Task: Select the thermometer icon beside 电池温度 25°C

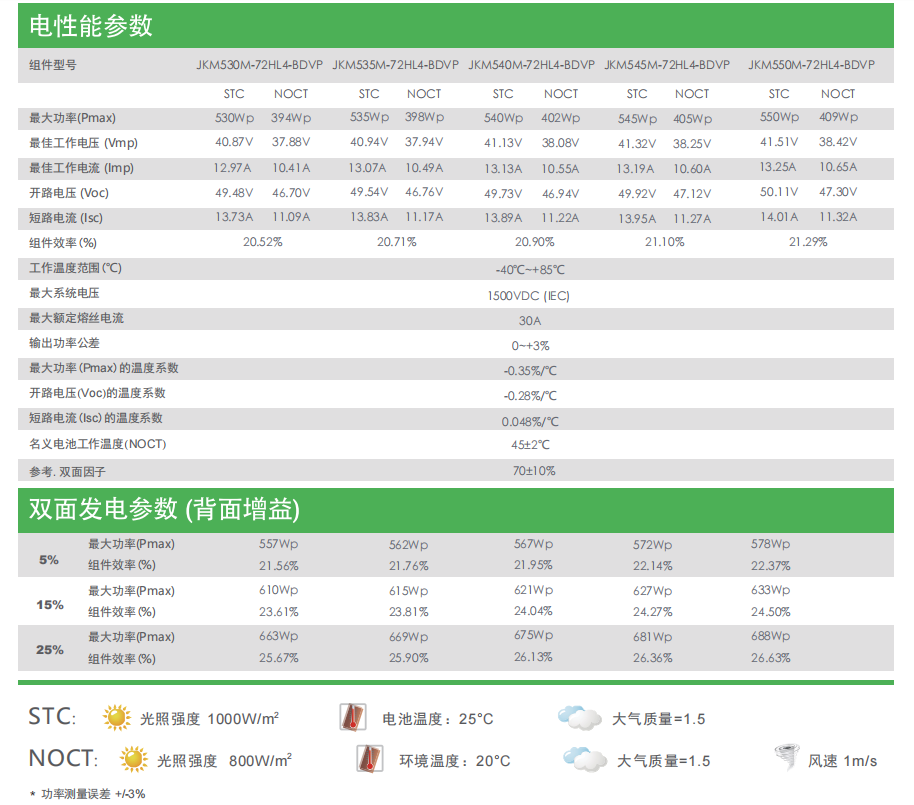Action: point(352,717)
